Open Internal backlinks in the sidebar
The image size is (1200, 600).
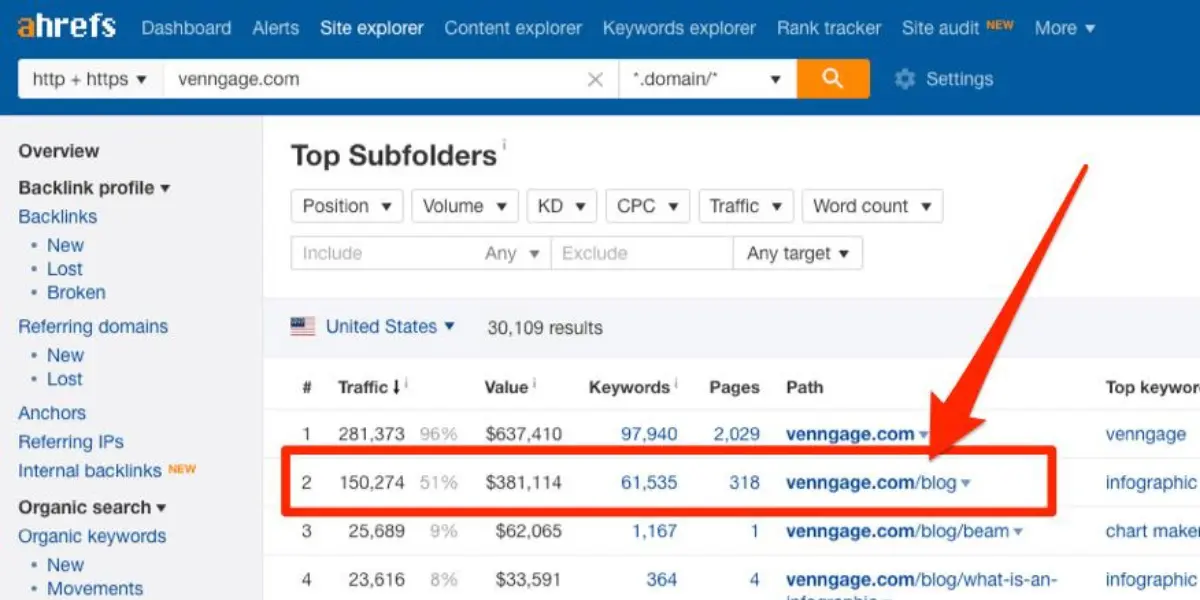click(x=90, y=471)
